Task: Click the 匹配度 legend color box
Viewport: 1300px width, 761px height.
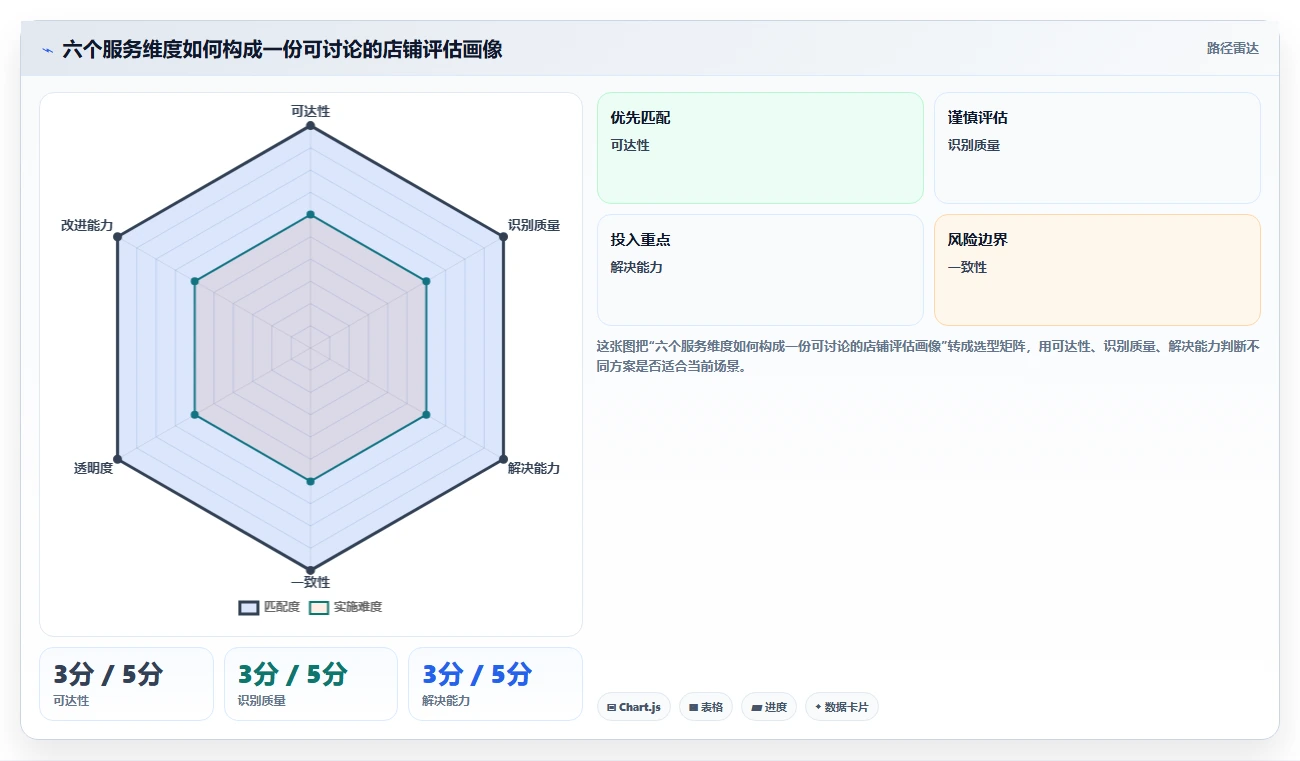Action: point(249,607)
